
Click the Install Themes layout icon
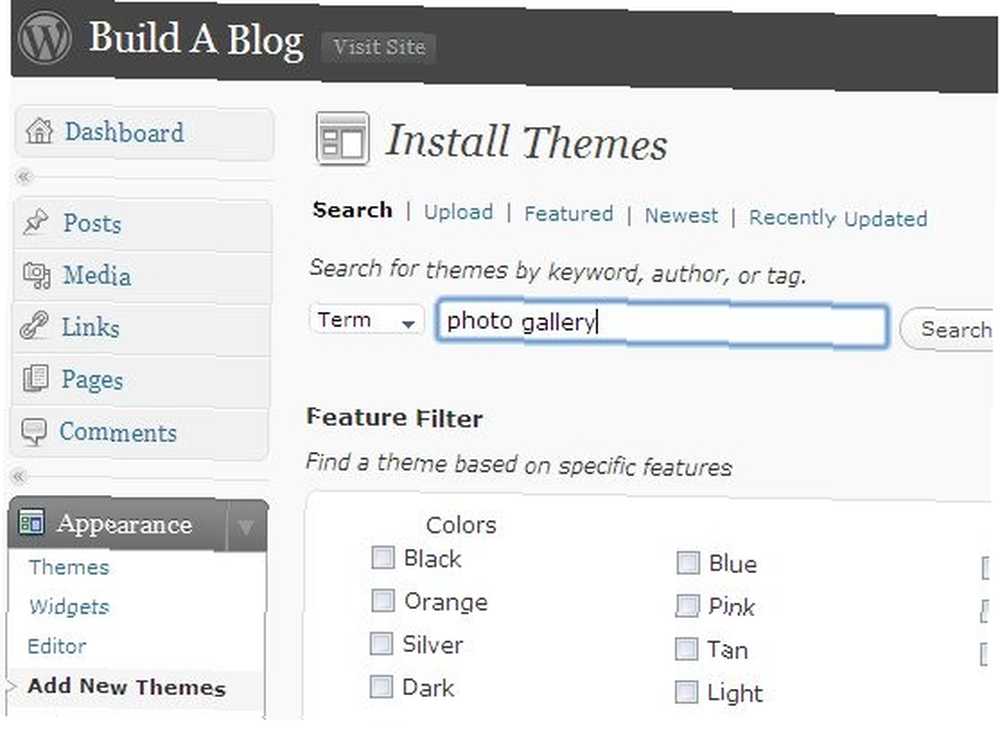click(x=342, y=139)
